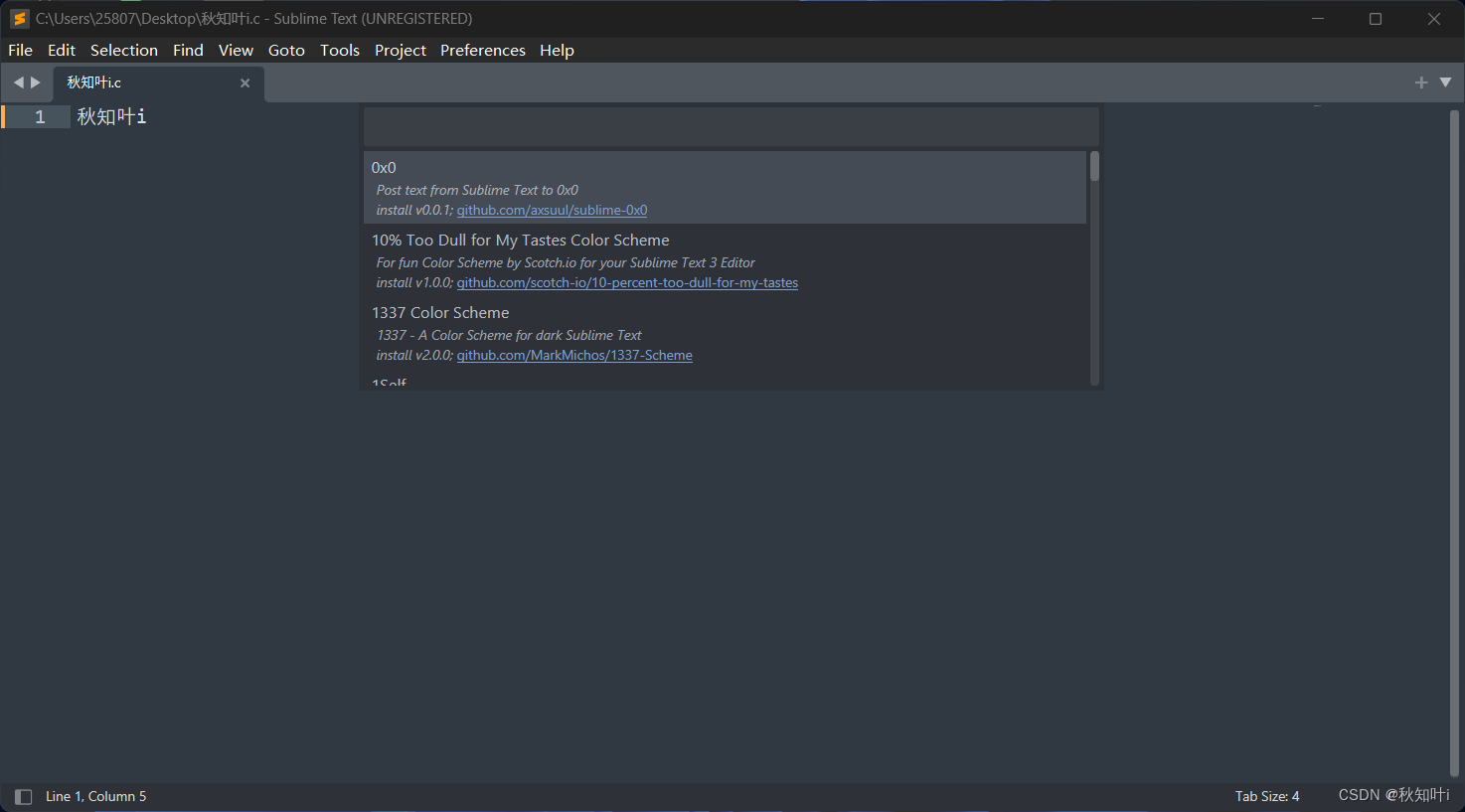Open the Selection menu
Image resolution: width=1465 pixels, height=812 pixels.
coord(124,50)
